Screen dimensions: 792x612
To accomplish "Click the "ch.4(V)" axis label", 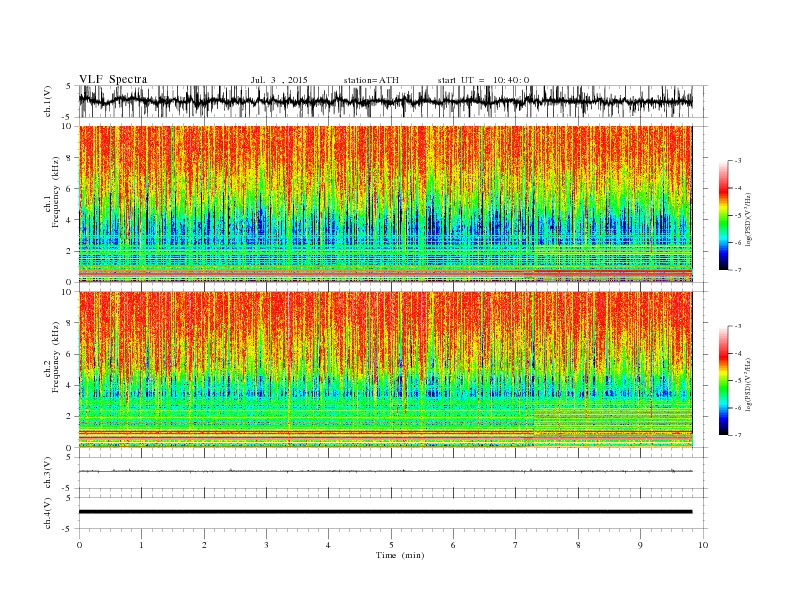I will tap(48, 513).
